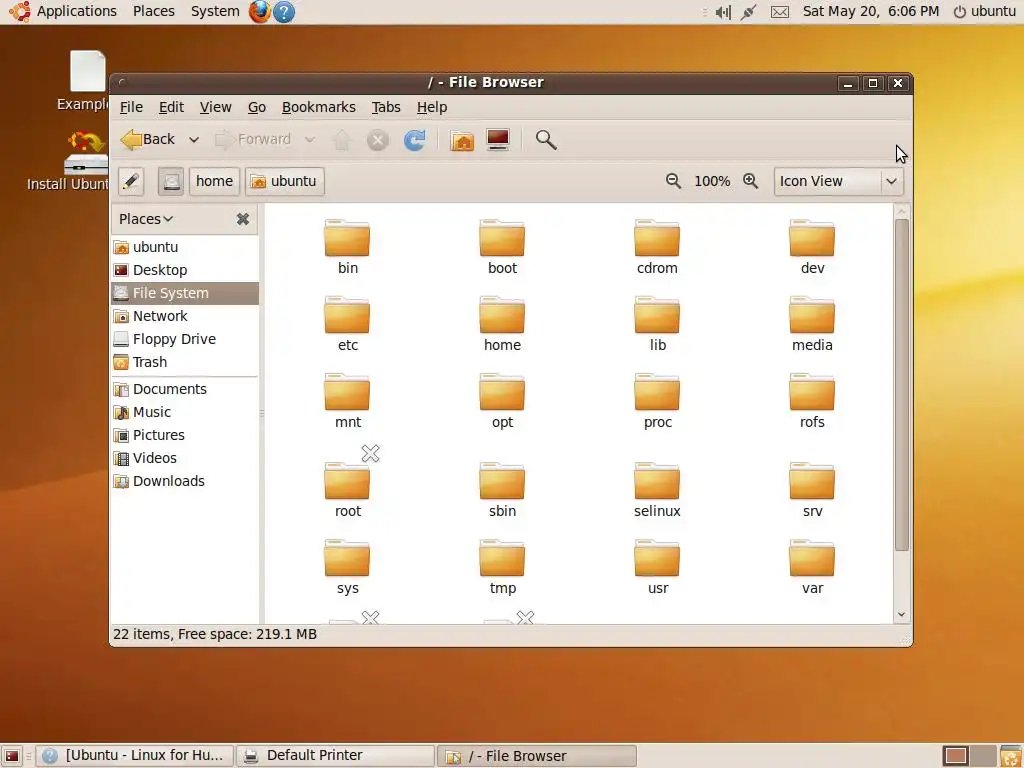Select the var folder icon
The height and width of the screenshot is (768, 1024).
(x=812, y=558)
